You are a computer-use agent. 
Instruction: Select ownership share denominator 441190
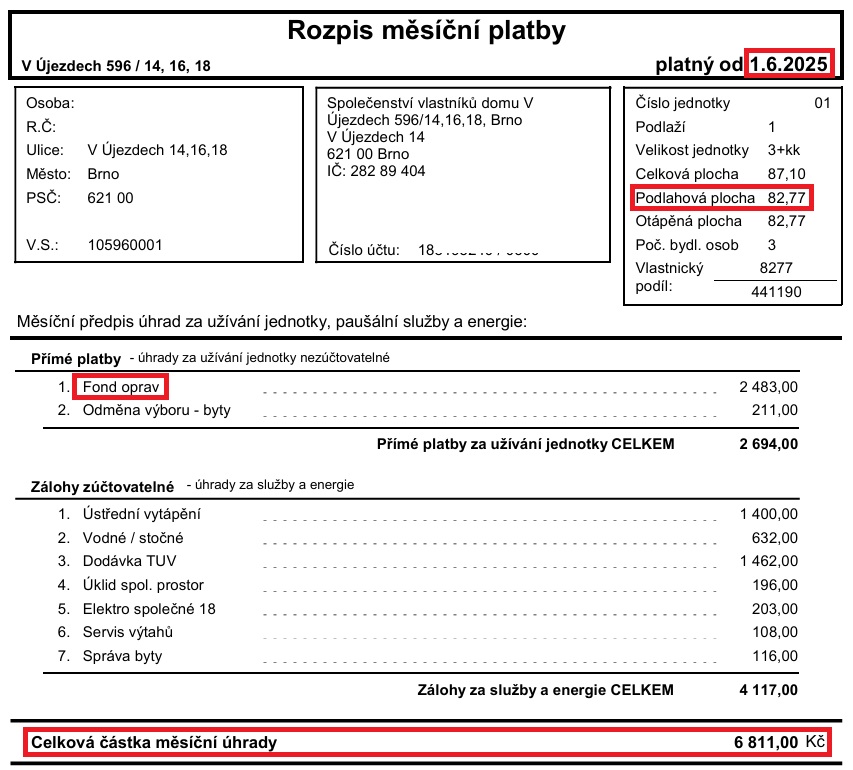[x=776, y=292]
